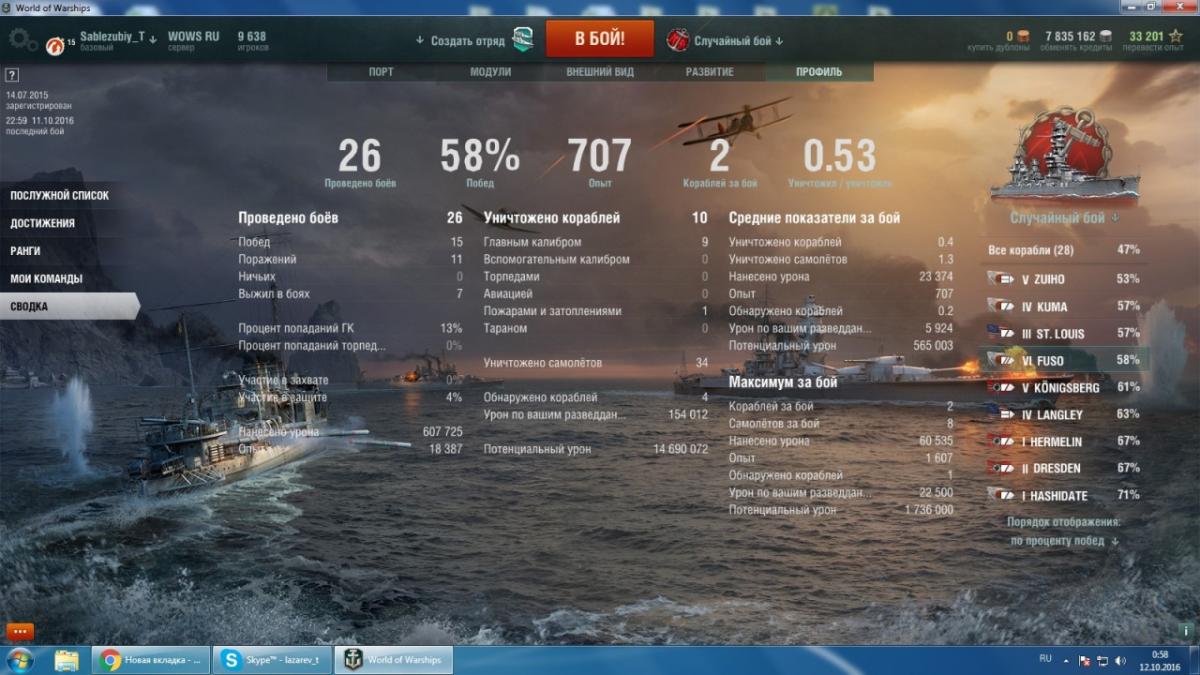Click the Langley ship flag icon
Image resolution: width=1200 pixels, height=675 pixels.
[x=1000, y=414]
